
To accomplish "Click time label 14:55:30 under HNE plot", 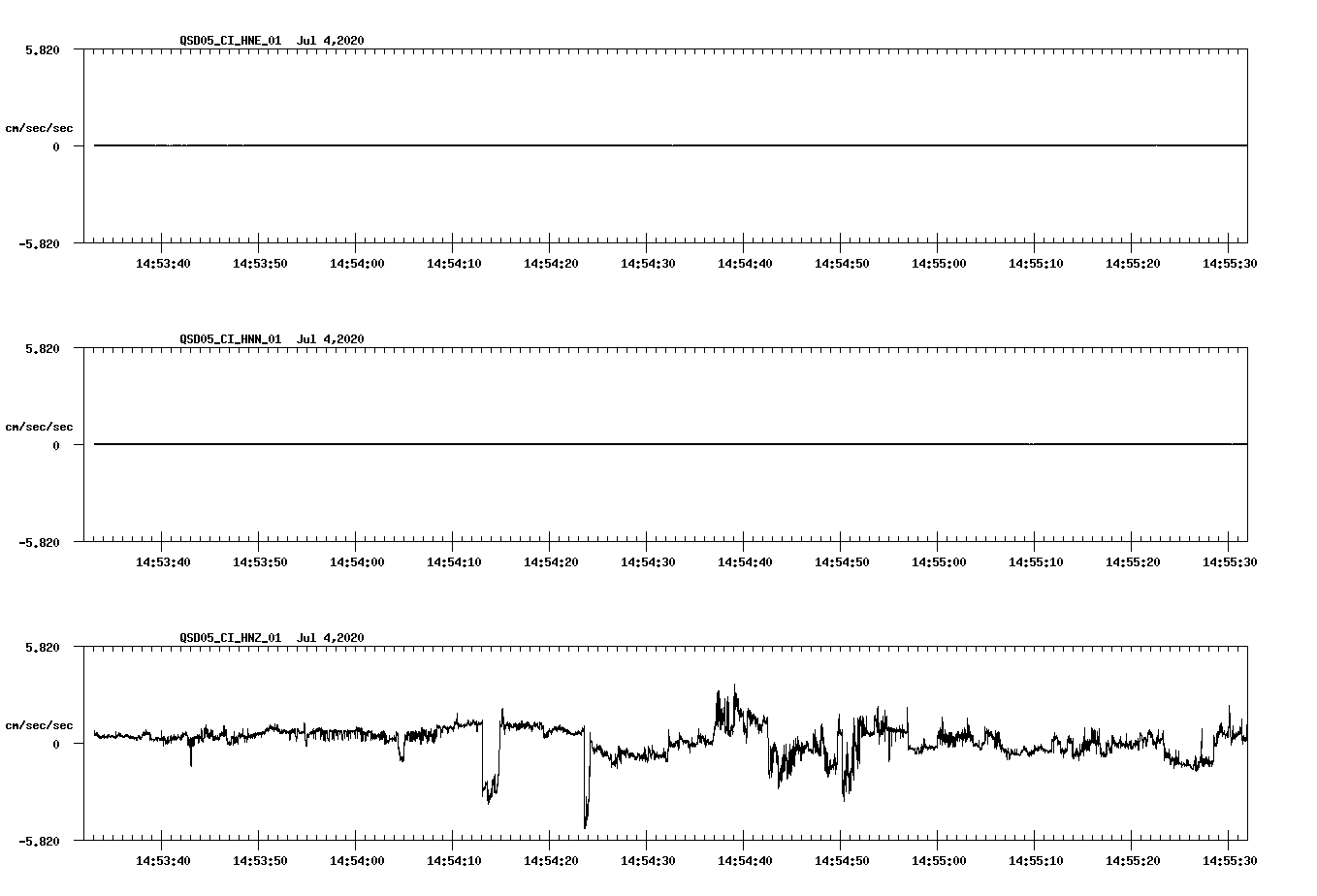I will pyautogui.click(x=1230, y=264).
